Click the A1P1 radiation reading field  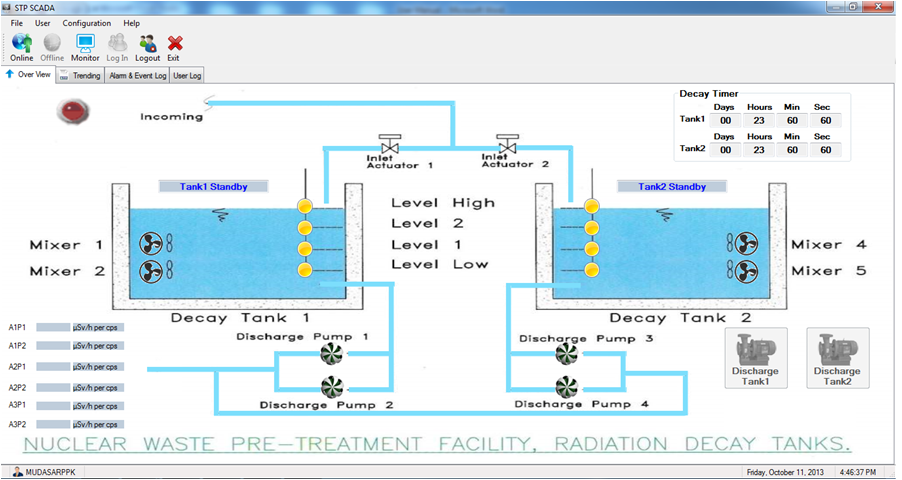(80, 327)
